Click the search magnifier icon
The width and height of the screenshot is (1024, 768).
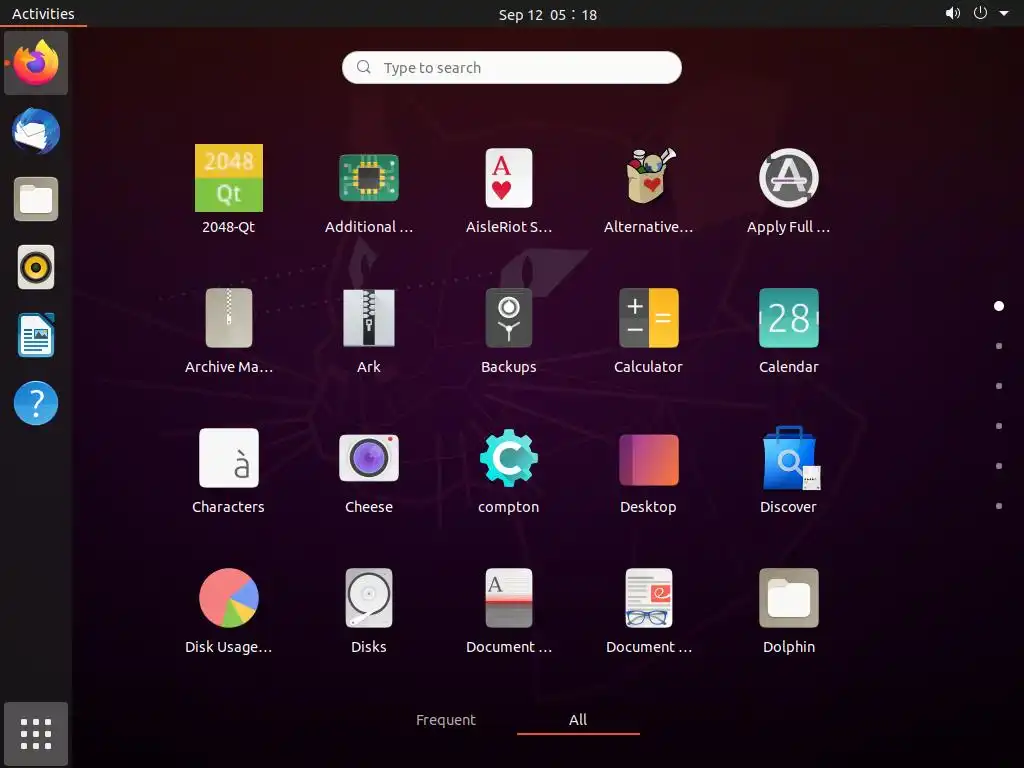coord(364,67)
